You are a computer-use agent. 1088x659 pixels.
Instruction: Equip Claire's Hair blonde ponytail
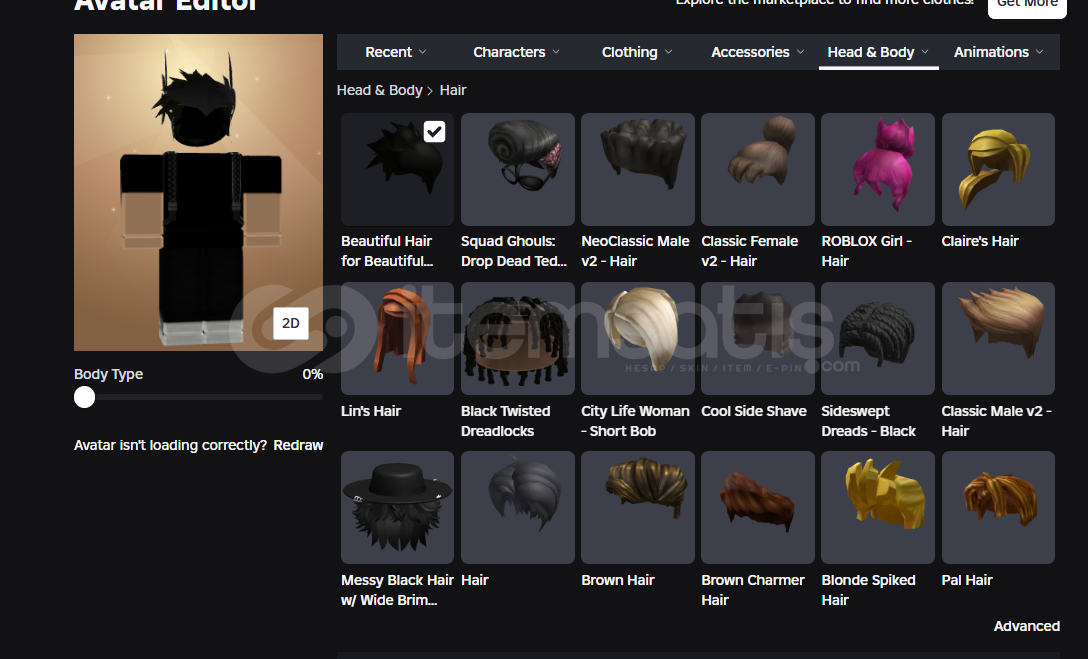pyautogui.click(x=998, y=169)
